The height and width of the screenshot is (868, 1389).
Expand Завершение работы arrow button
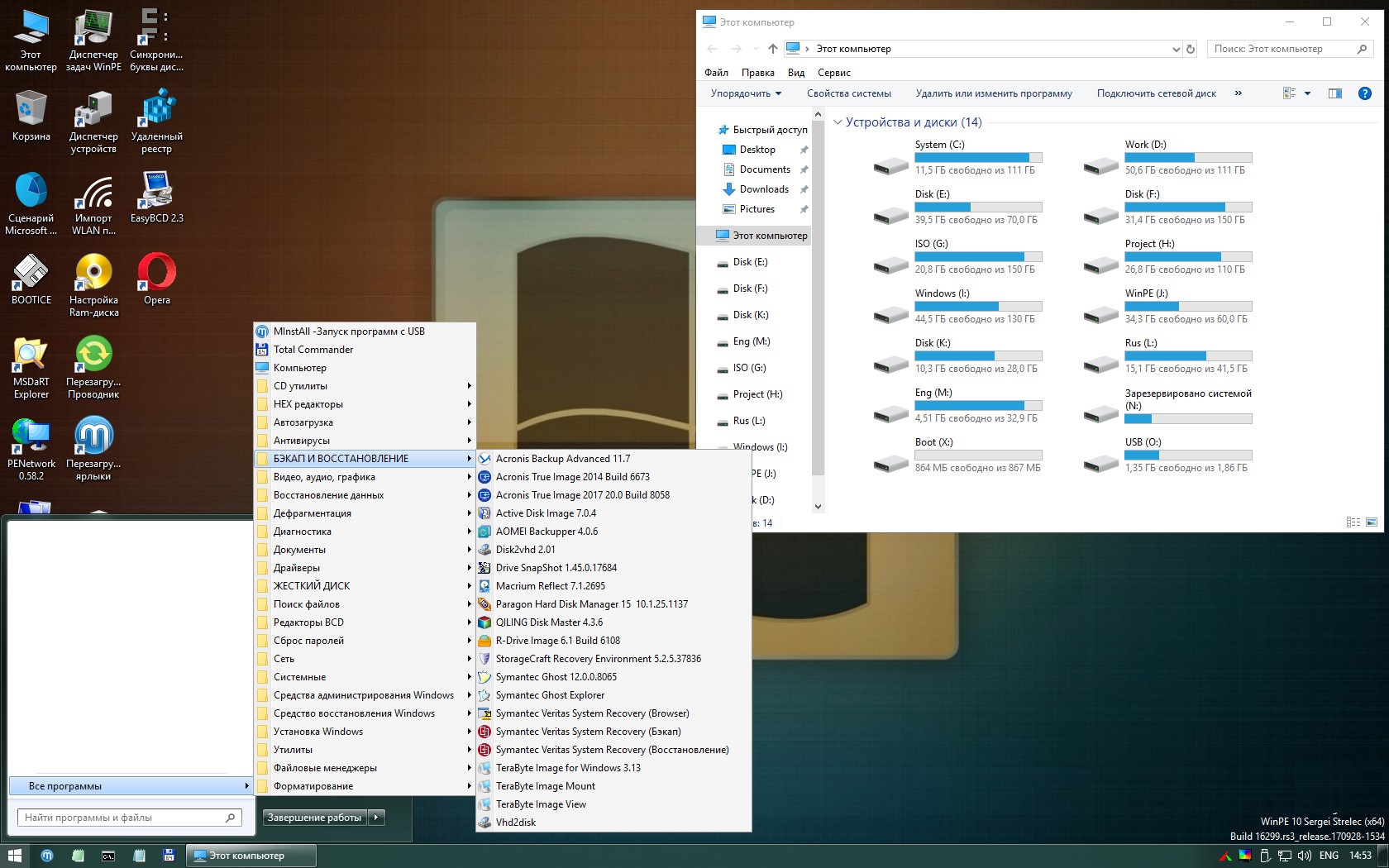click(376, 818)
